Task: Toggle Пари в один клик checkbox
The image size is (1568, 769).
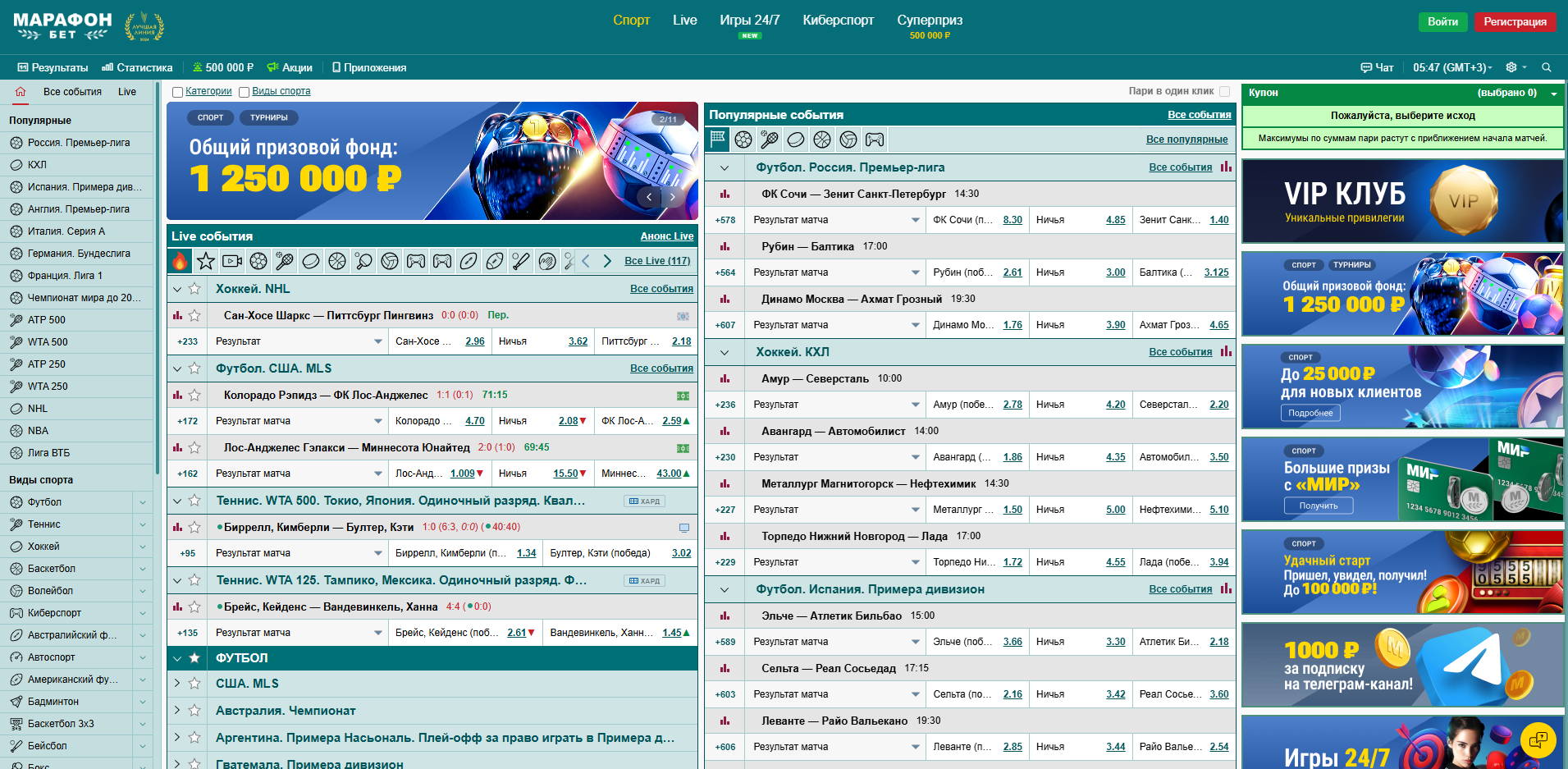Action: [x=1224, y=91]
